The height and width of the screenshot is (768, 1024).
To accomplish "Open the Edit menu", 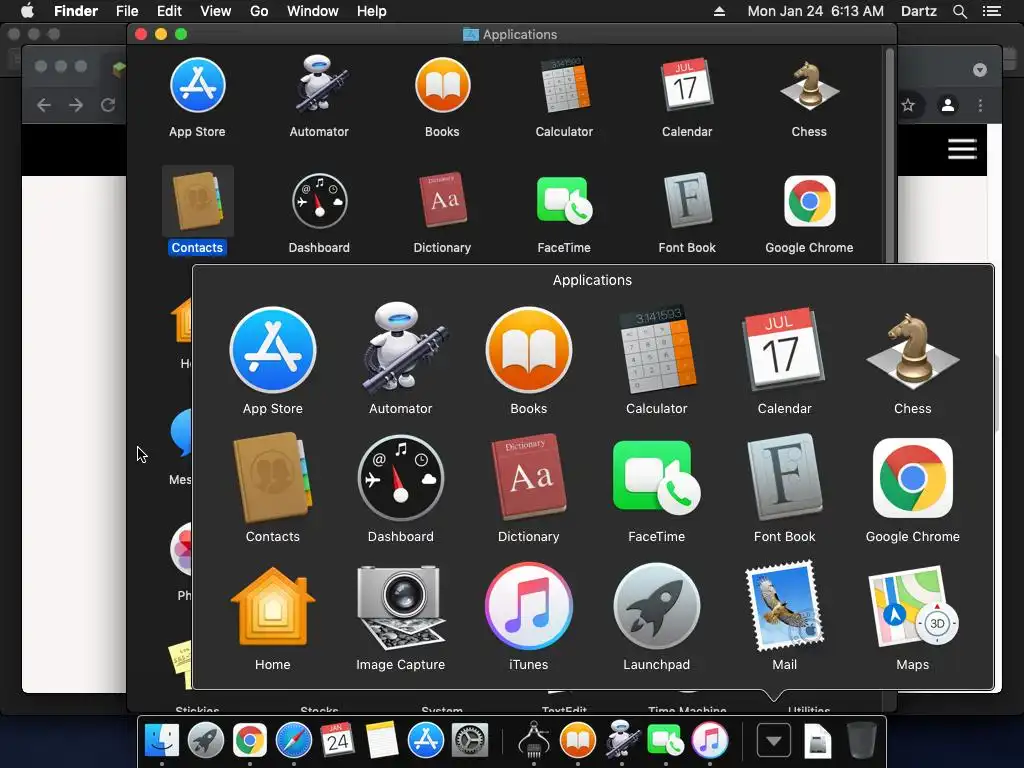I will 169,11.
